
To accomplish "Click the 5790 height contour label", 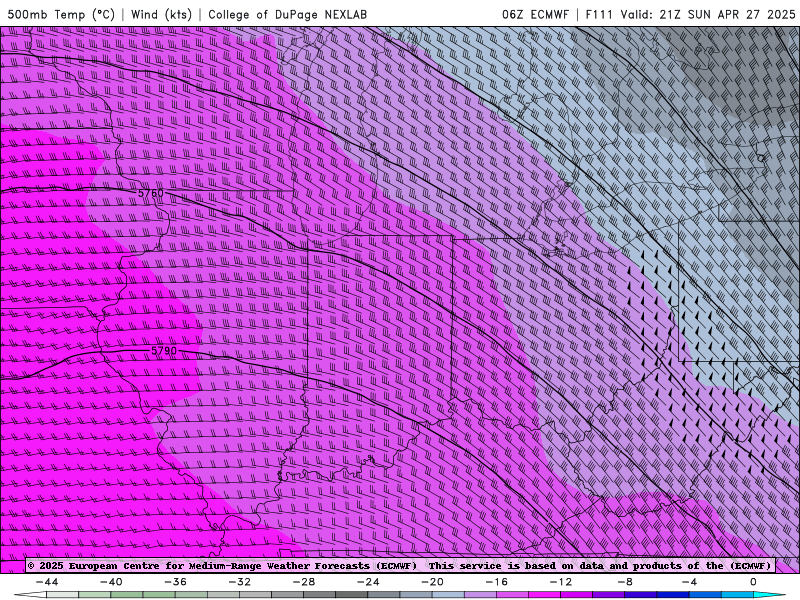I will click(164, 351).
